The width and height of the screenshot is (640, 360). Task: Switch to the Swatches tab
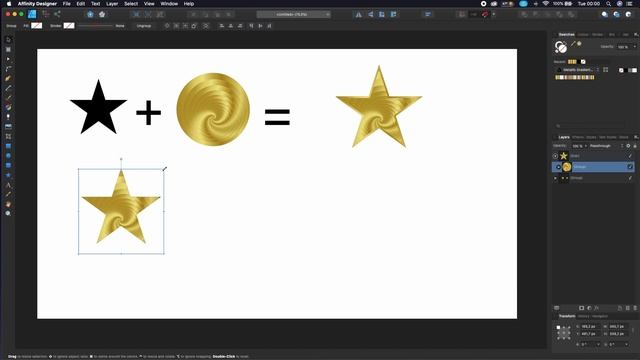(x=566, y=35)
